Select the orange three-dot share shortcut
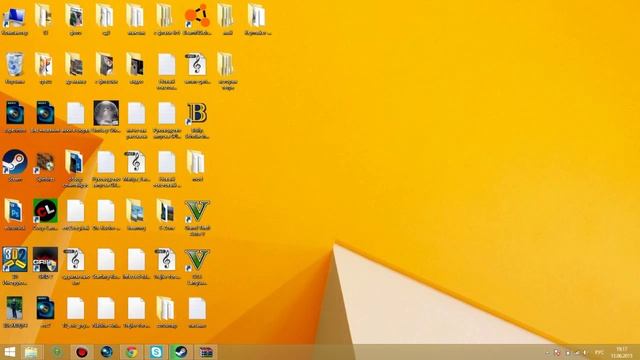 tap(197, 20)
